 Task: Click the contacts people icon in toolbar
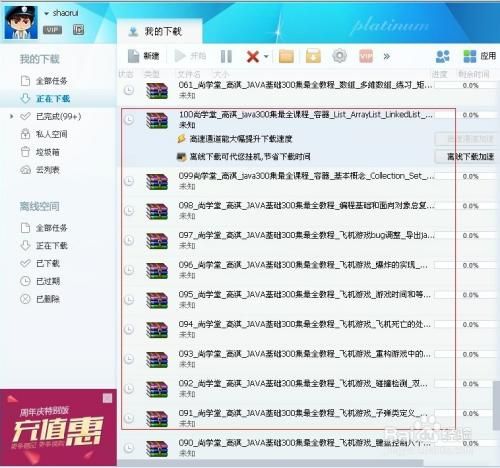tap(443, 56)
